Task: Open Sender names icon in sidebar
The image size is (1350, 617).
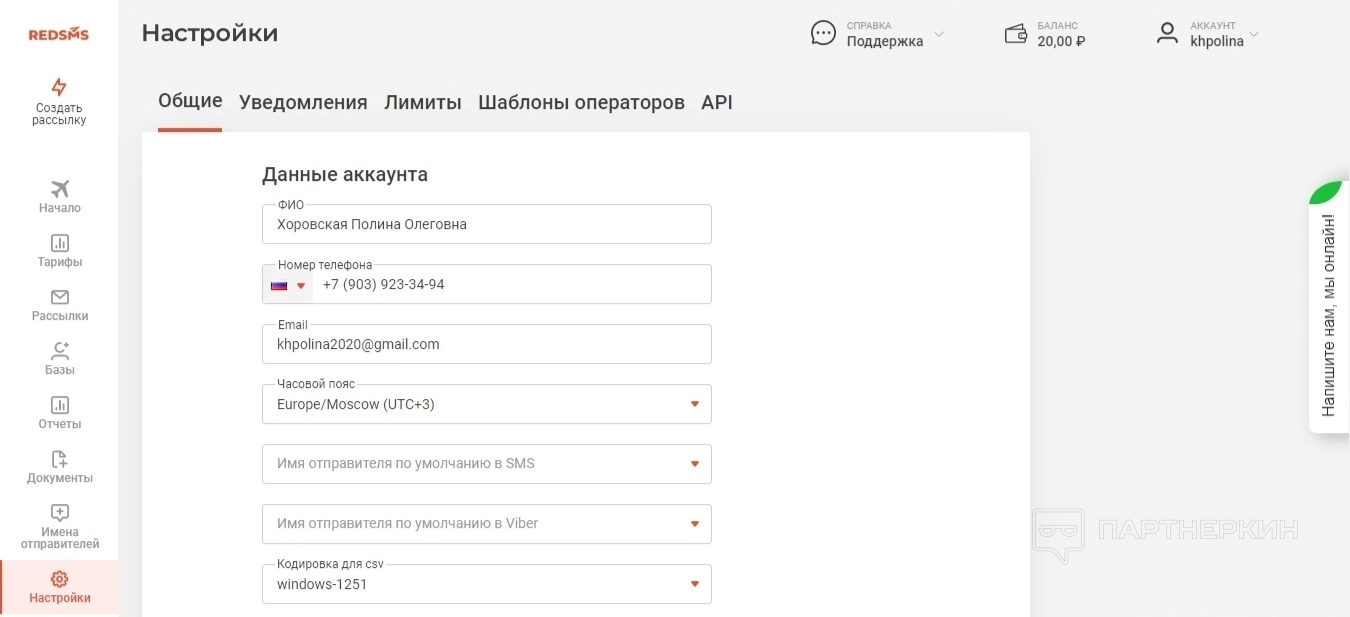Action: coord(59,513)
